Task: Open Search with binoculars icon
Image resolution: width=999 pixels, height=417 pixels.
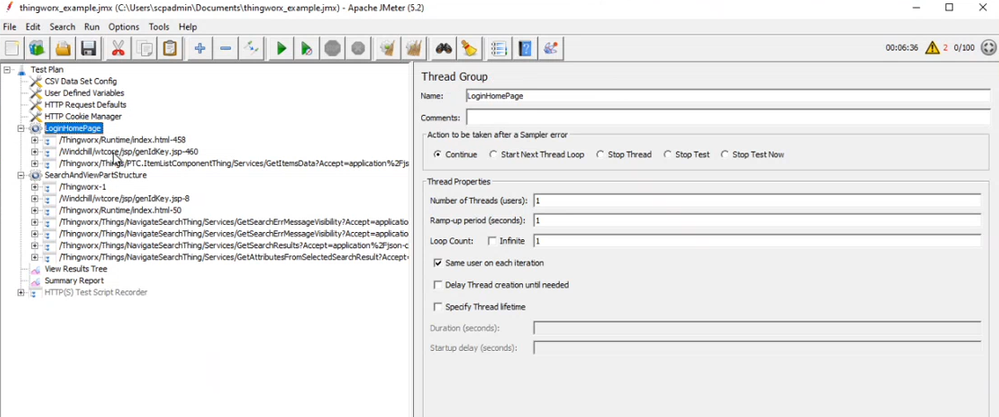Action: point(443,48)
